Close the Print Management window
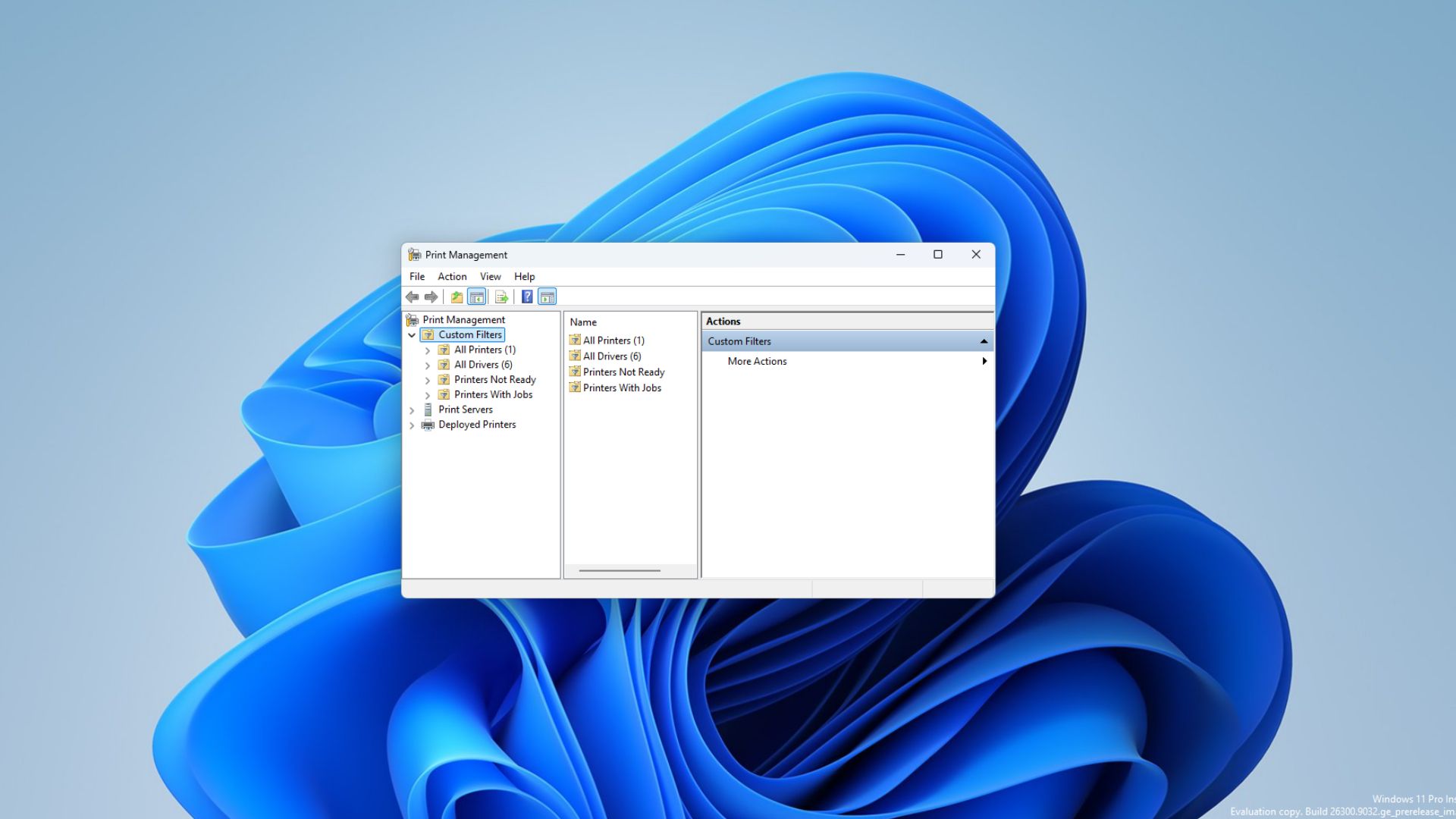The width and height of the screenshot is (1456, 819). click(x=976, y=255)
